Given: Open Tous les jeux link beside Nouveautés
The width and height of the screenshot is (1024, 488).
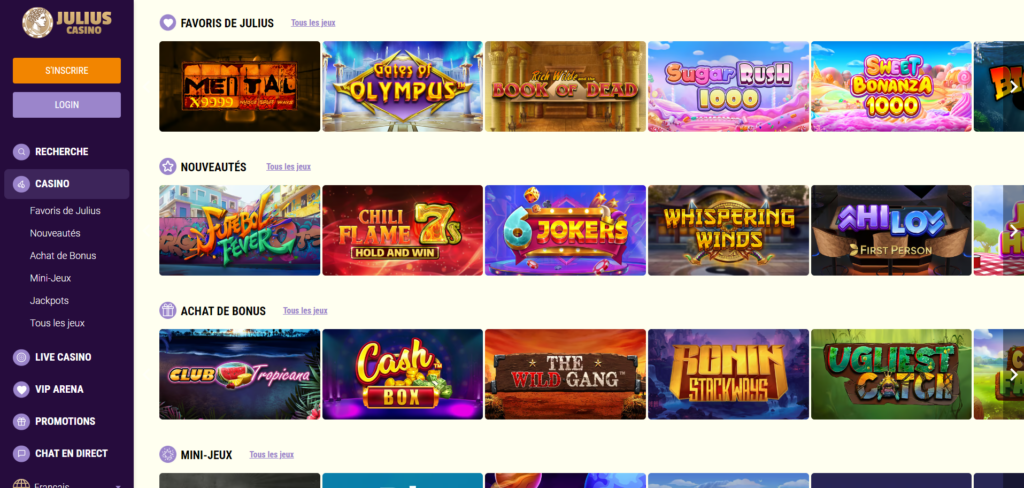Looking at the screenshot, I should (288, 167).
